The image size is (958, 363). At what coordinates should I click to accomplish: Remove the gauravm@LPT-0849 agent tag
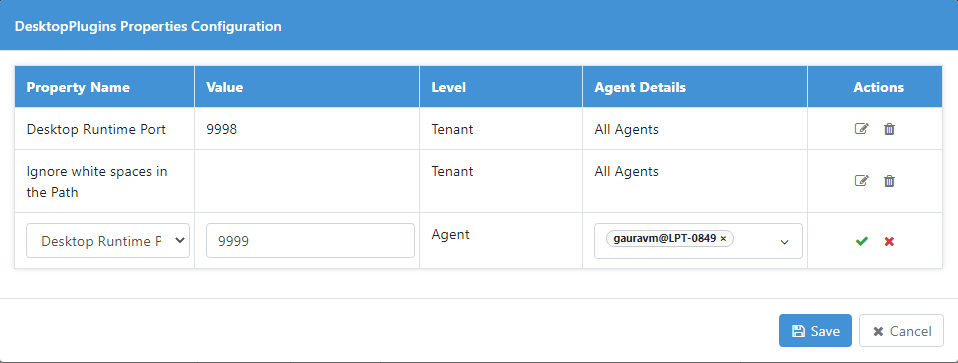point(723,239)
